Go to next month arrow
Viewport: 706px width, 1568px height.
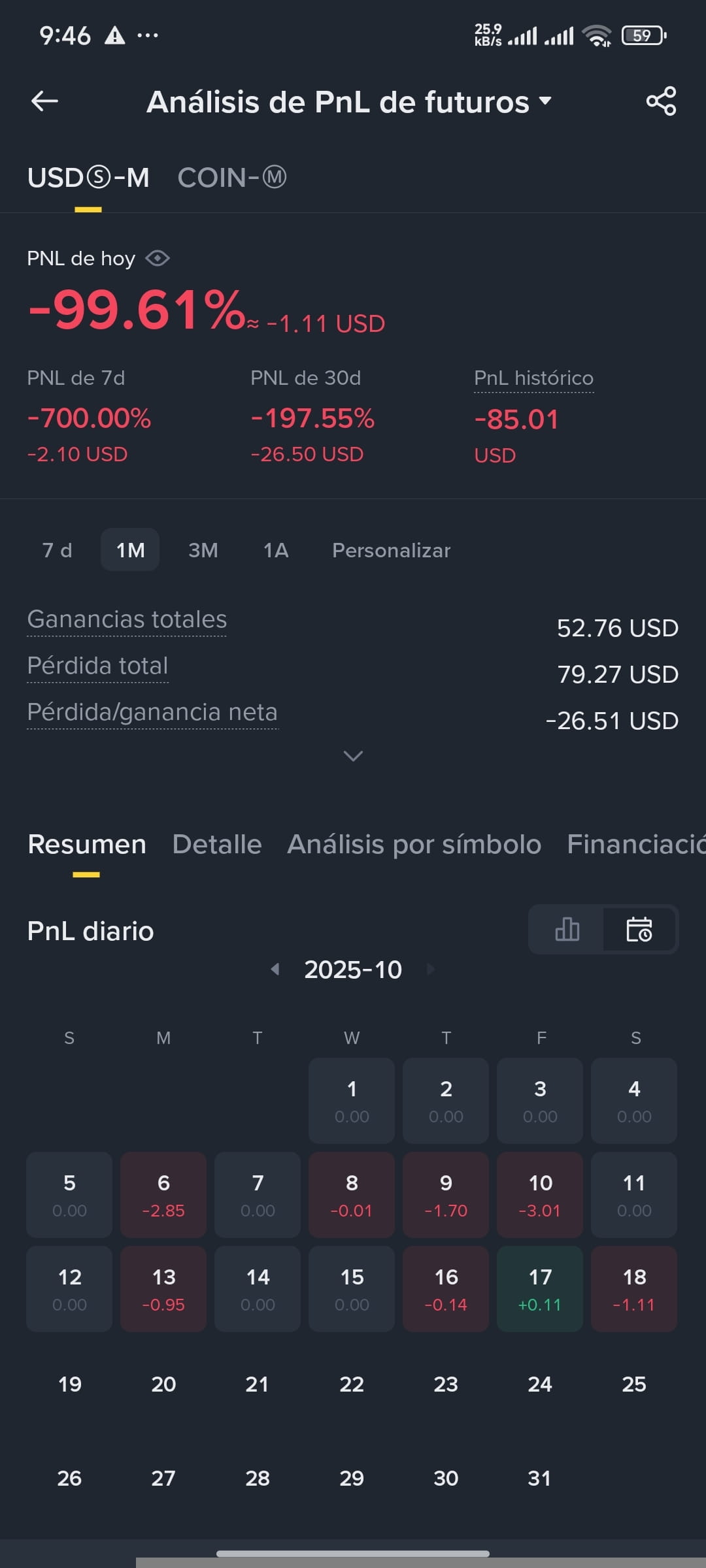tap(430, 969)
